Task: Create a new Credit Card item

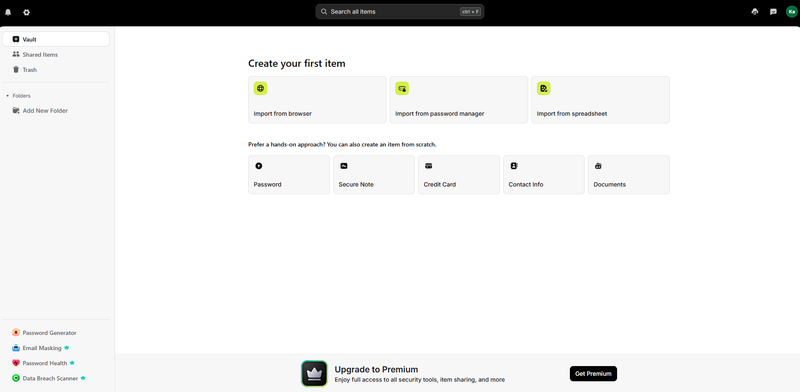Action: pos(459,175)
